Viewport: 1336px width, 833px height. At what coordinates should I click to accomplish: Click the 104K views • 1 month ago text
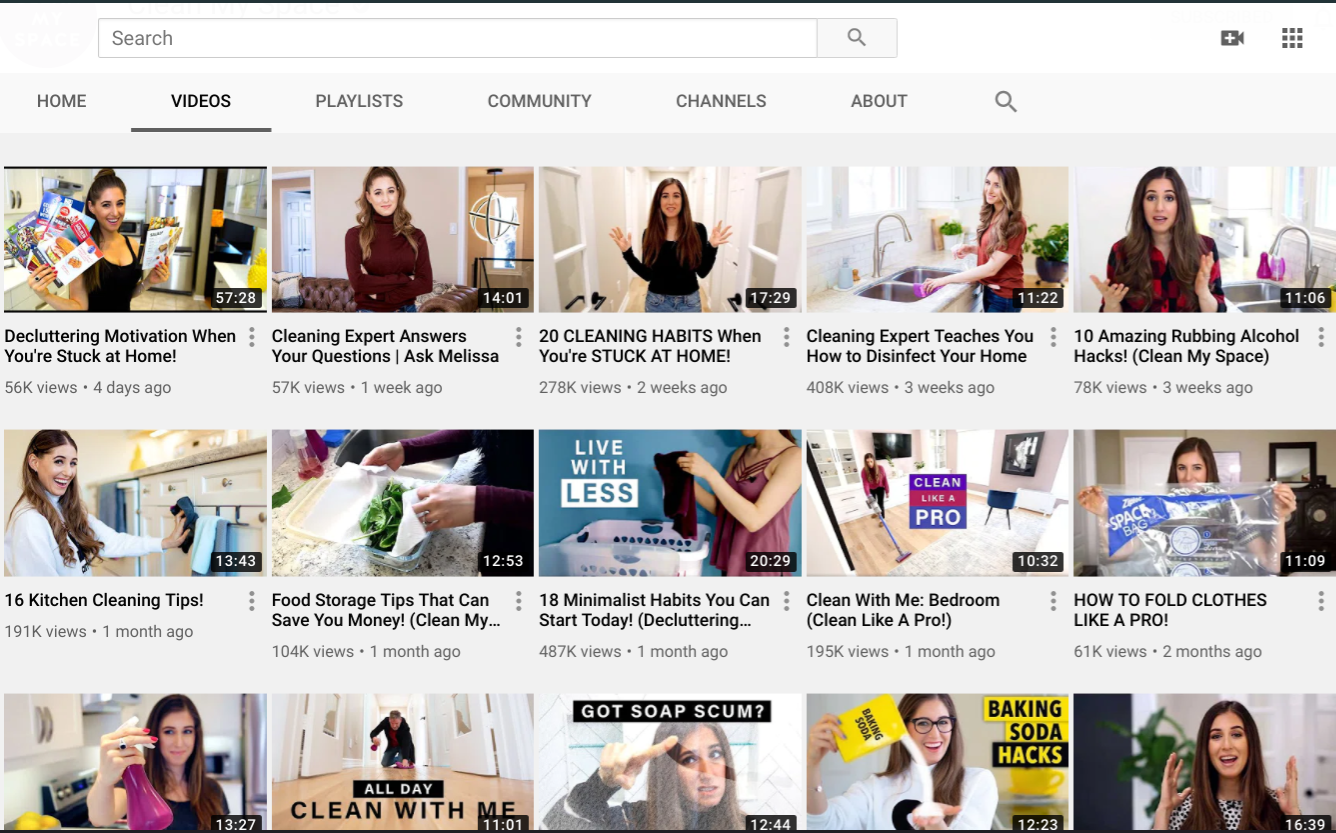pos(366,652)
